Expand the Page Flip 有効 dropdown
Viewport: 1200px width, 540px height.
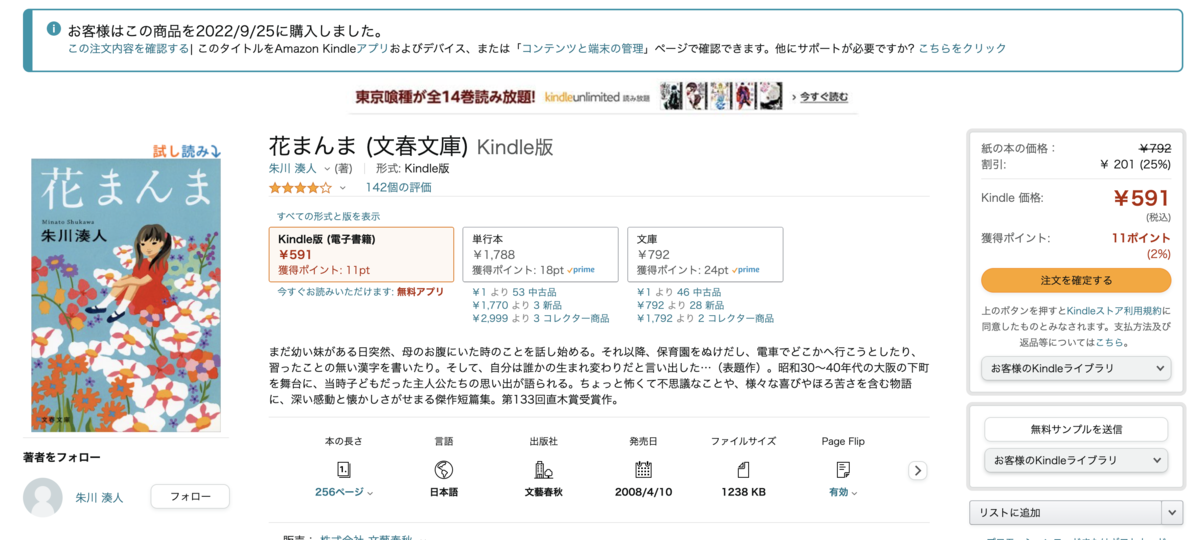(843, 492)
